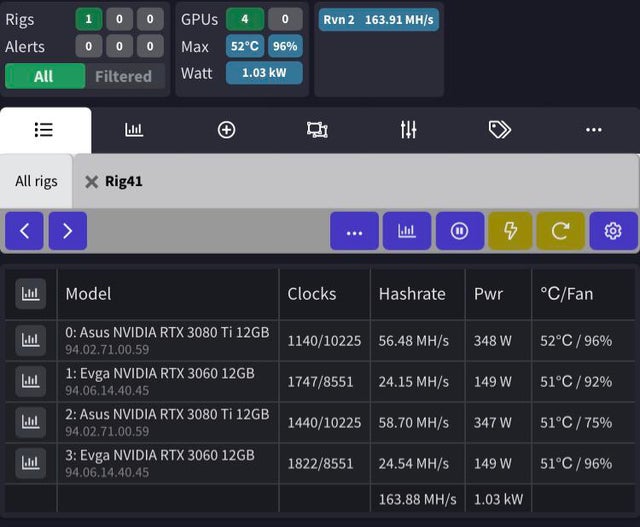Viewport: 640px width, 527px height.
Task: Switch to the statistics chart tab
Action: coord(134,130)
